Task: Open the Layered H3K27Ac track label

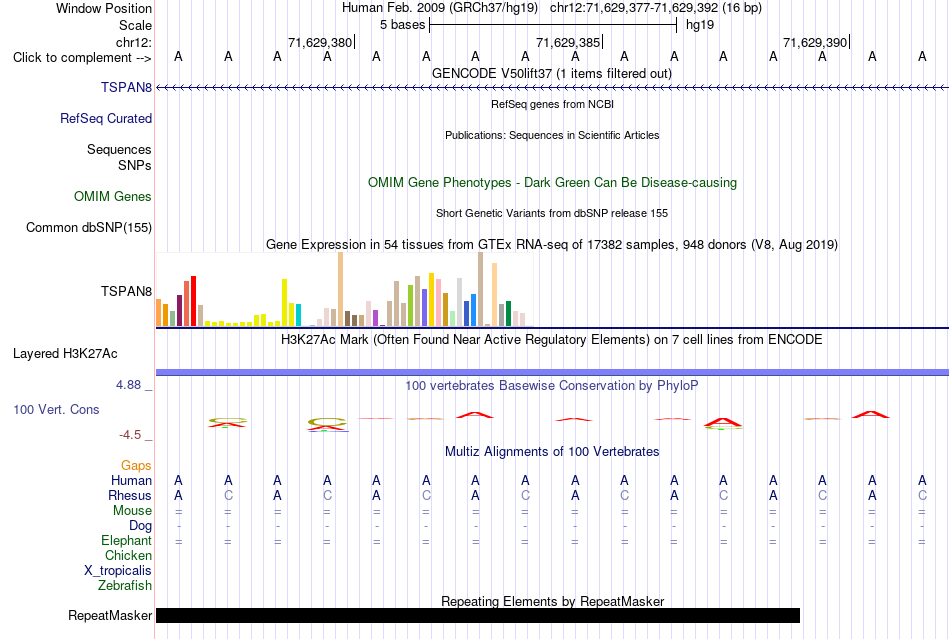Action: tap(65, 354)
